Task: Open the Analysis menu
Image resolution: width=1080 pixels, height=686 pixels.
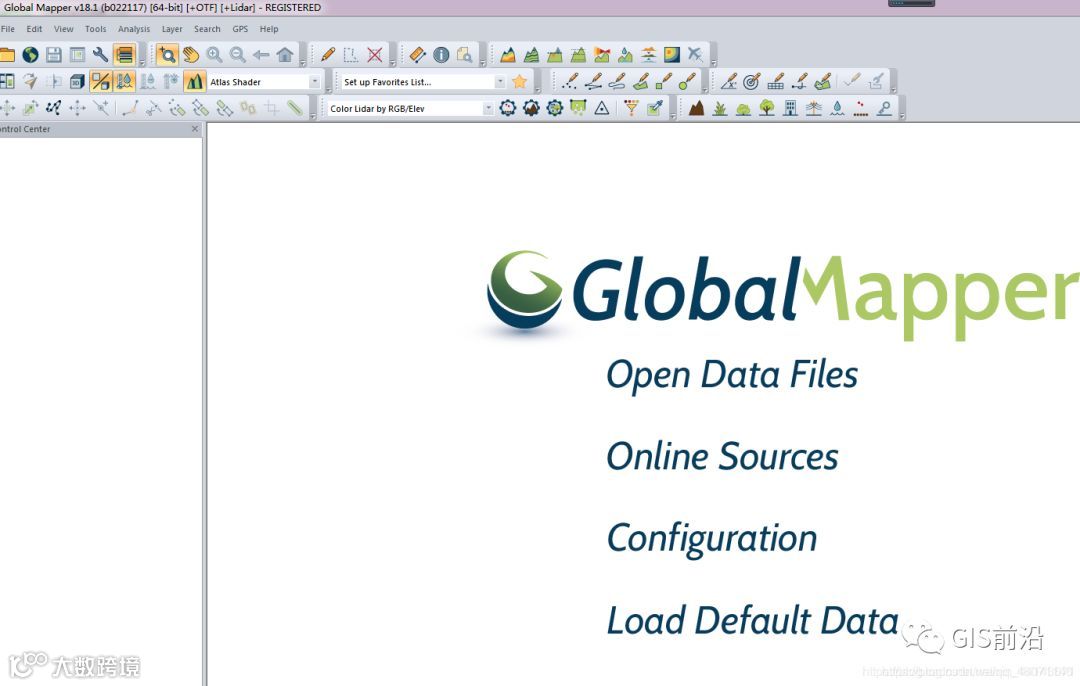Action: click(134, 29)
